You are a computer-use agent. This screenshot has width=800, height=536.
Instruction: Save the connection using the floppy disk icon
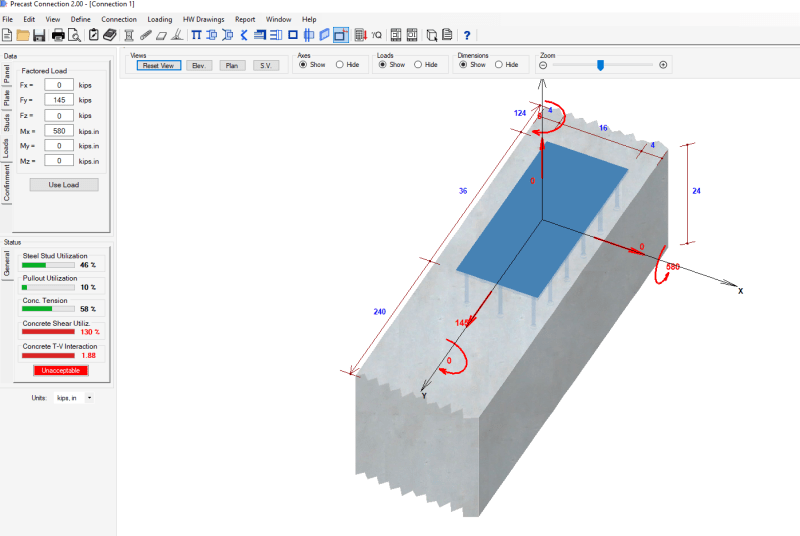tap(39, 35)
